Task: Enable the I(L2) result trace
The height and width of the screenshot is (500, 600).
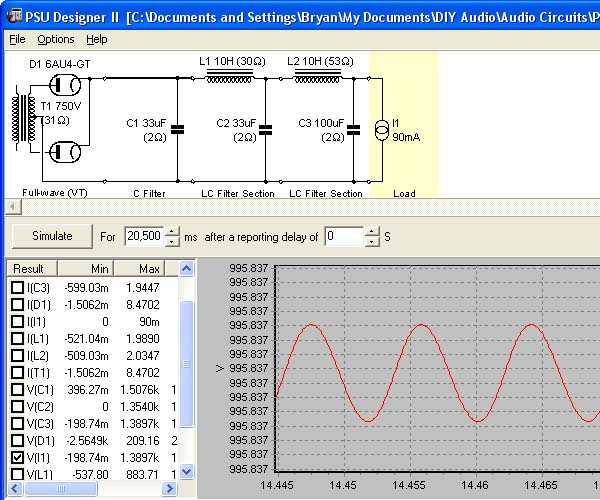Action: (17, 355)
